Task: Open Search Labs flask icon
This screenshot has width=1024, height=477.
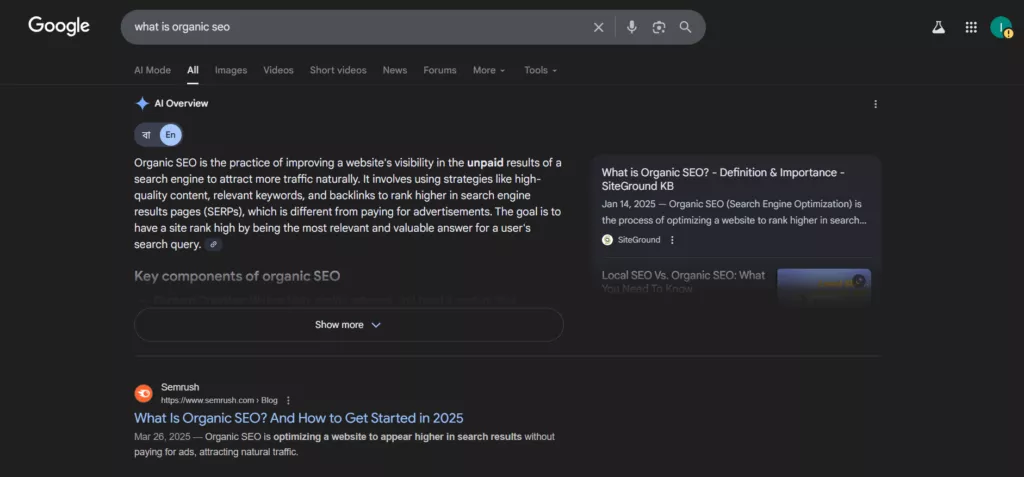Action: 938,27
